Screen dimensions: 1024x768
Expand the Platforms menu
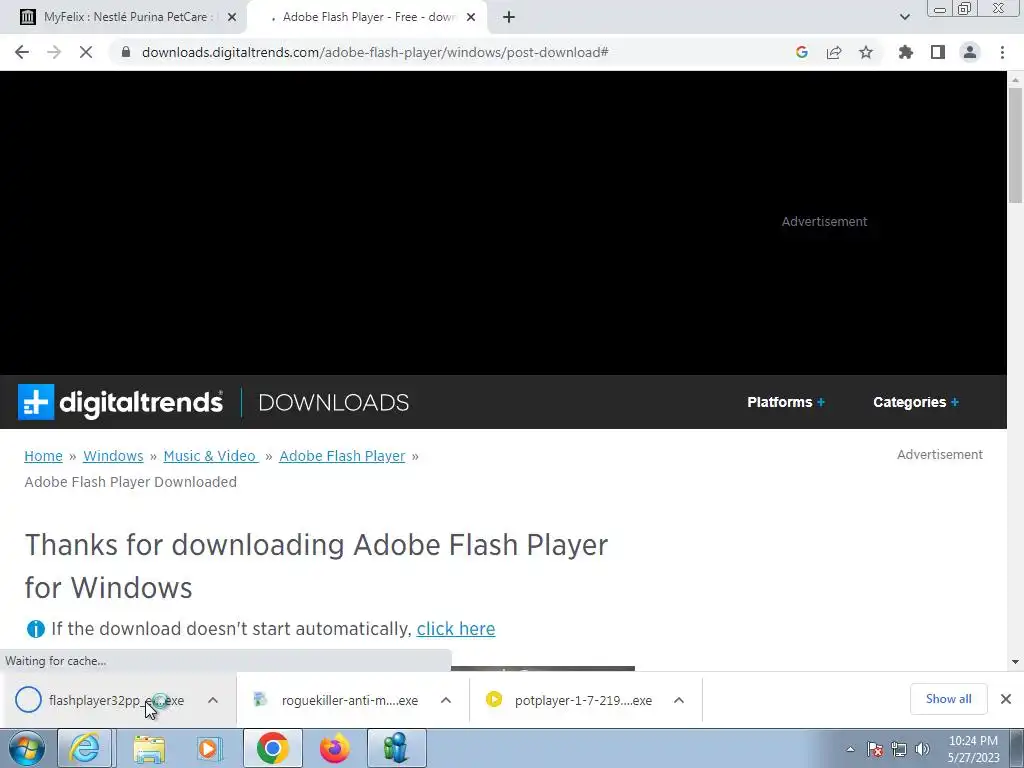tap(786, 402)
